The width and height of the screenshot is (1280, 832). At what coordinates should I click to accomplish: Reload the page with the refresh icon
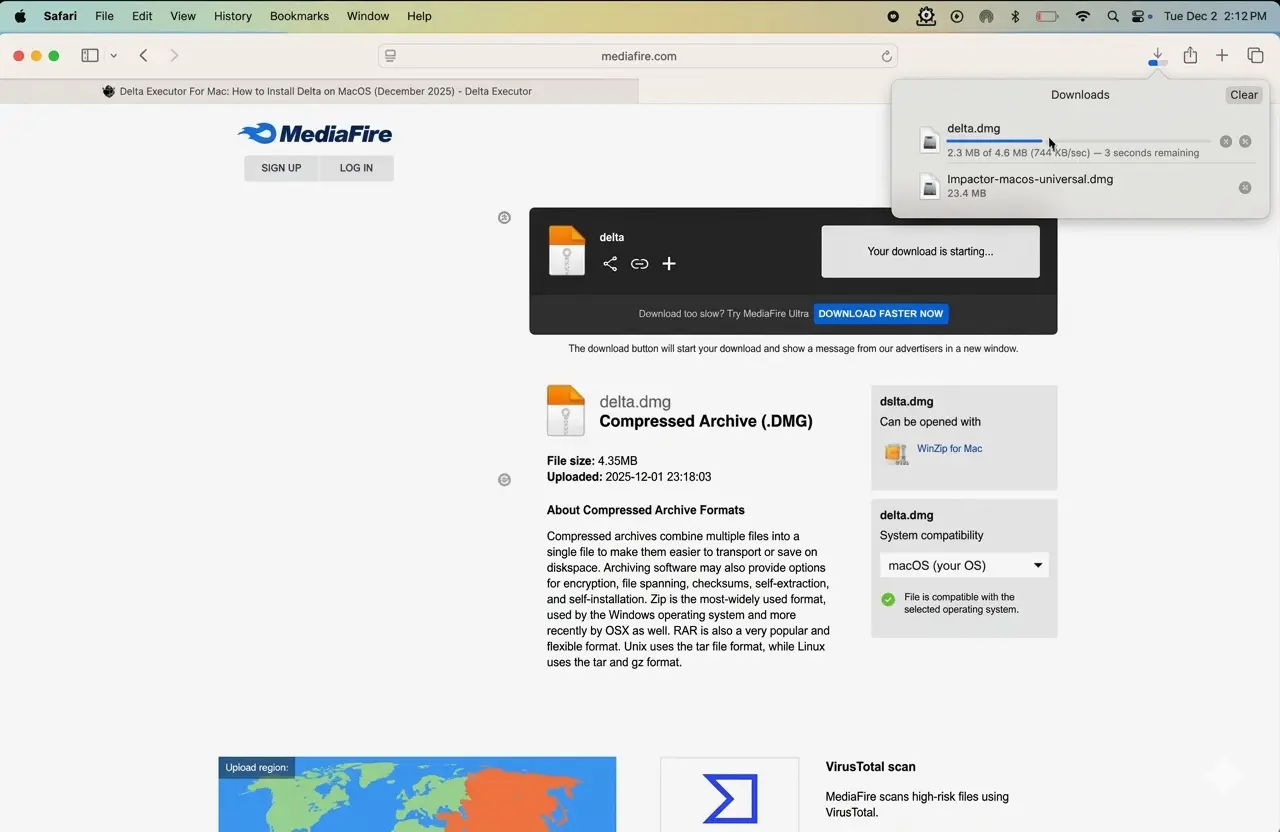[886, 56]
